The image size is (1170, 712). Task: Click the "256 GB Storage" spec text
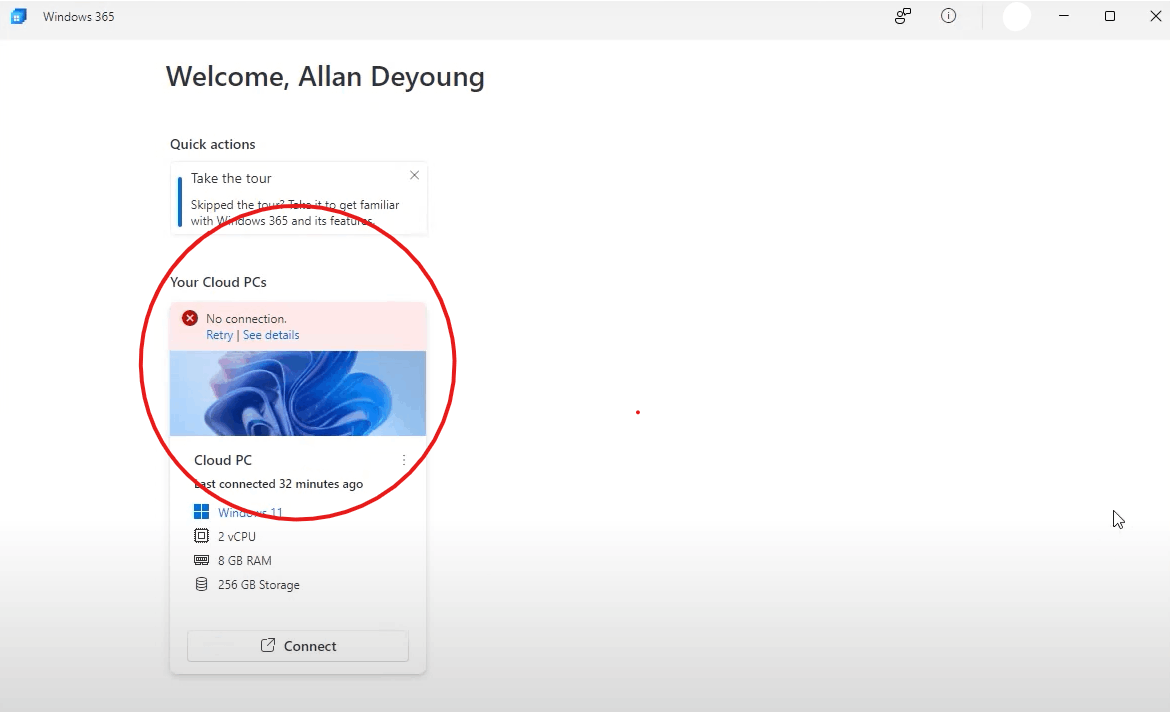coord(259,585)
